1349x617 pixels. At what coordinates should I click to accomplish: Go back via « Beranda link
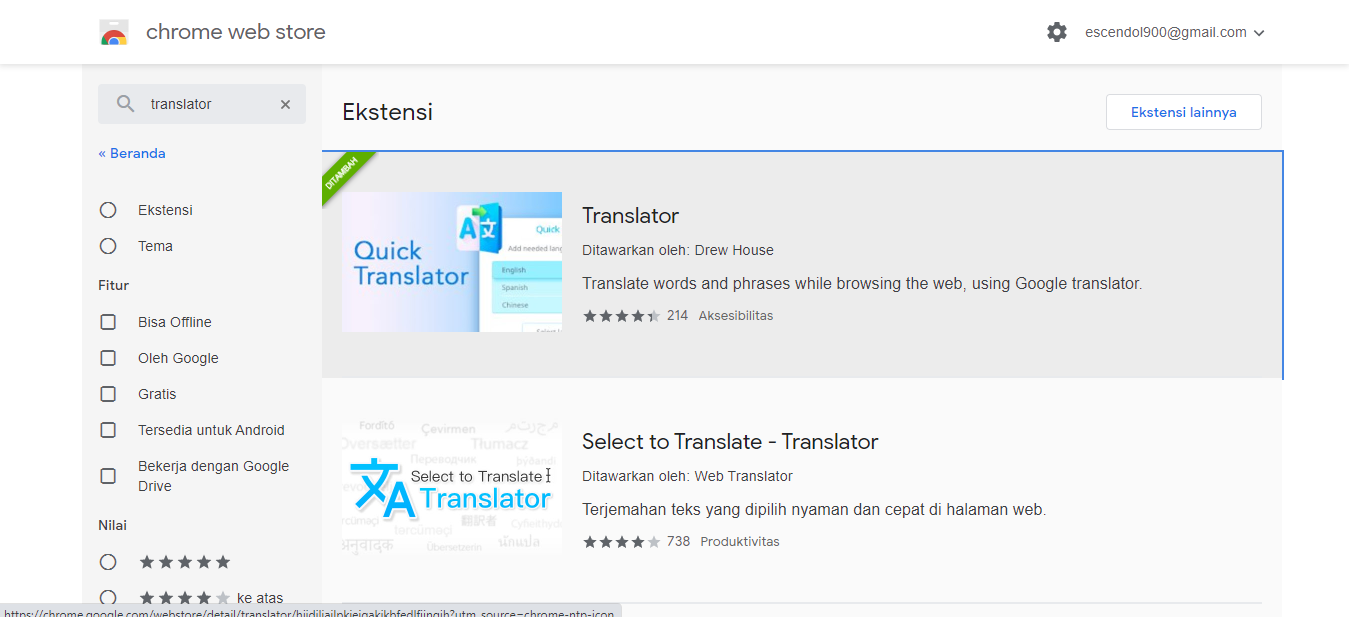tap(132, 153)
